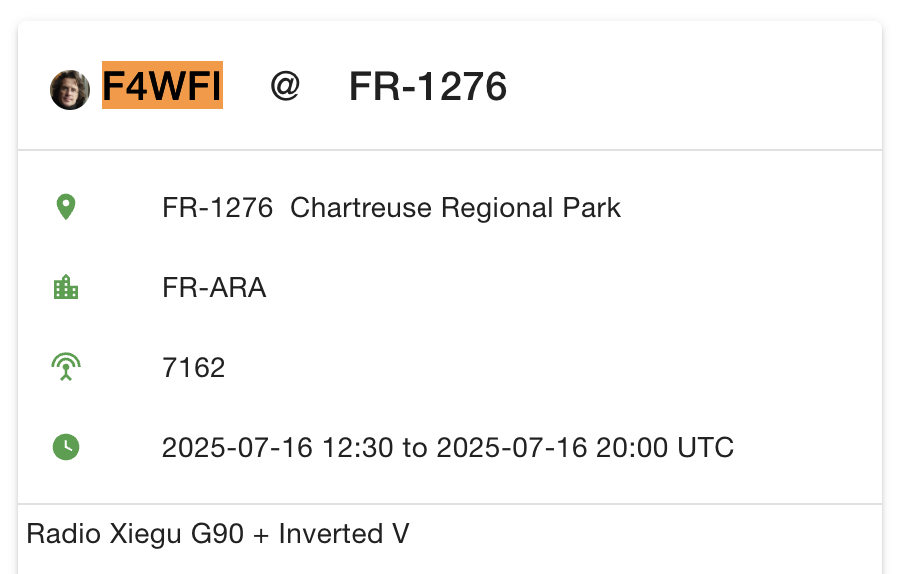Select the 7162 frequency value
Screen dimensions: 900x574
pyautogui.click(x=194, y=368)
